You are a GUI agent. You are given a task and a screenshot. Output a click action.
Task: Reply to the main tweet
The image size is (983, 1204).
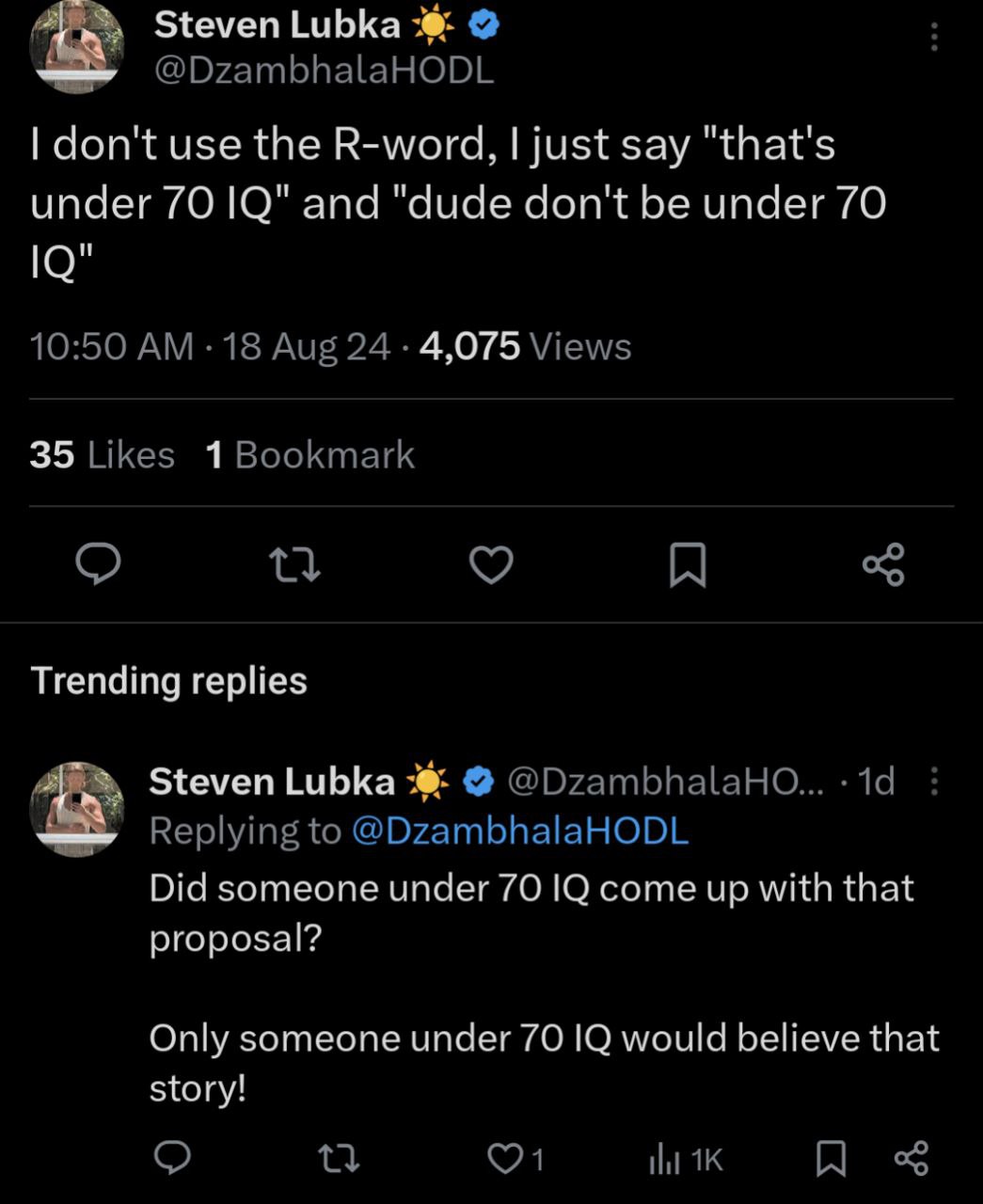[x=98, y=564]
